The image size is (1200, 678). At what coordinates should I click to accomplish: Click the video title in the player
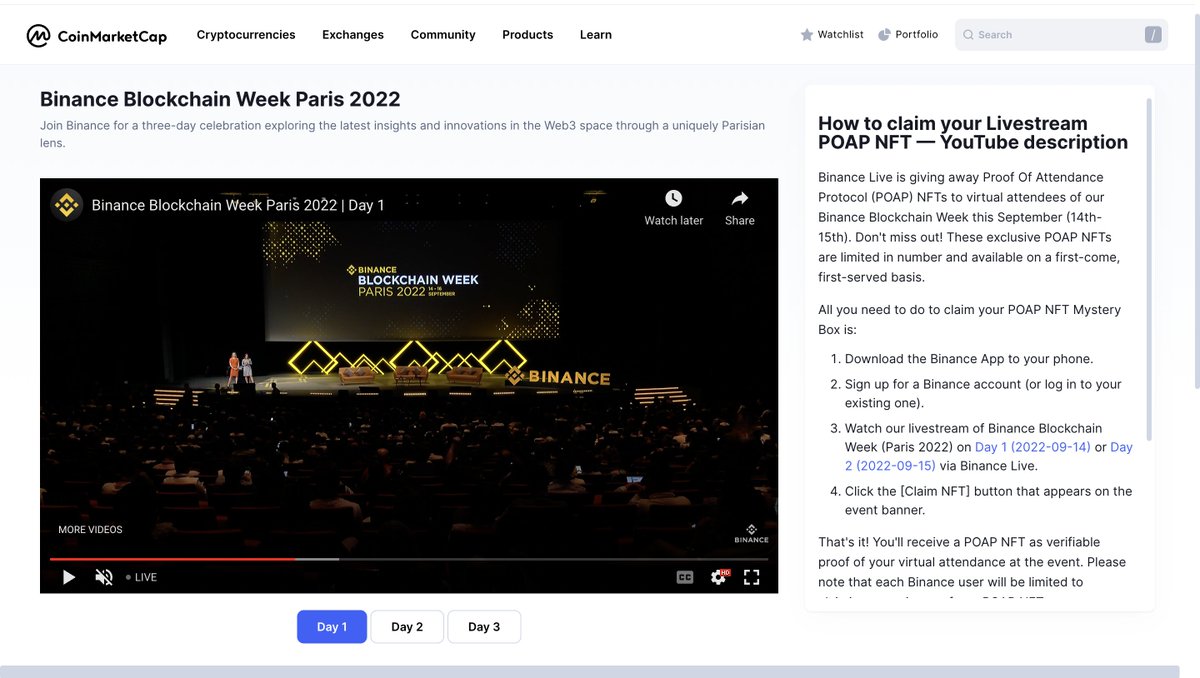238,205
